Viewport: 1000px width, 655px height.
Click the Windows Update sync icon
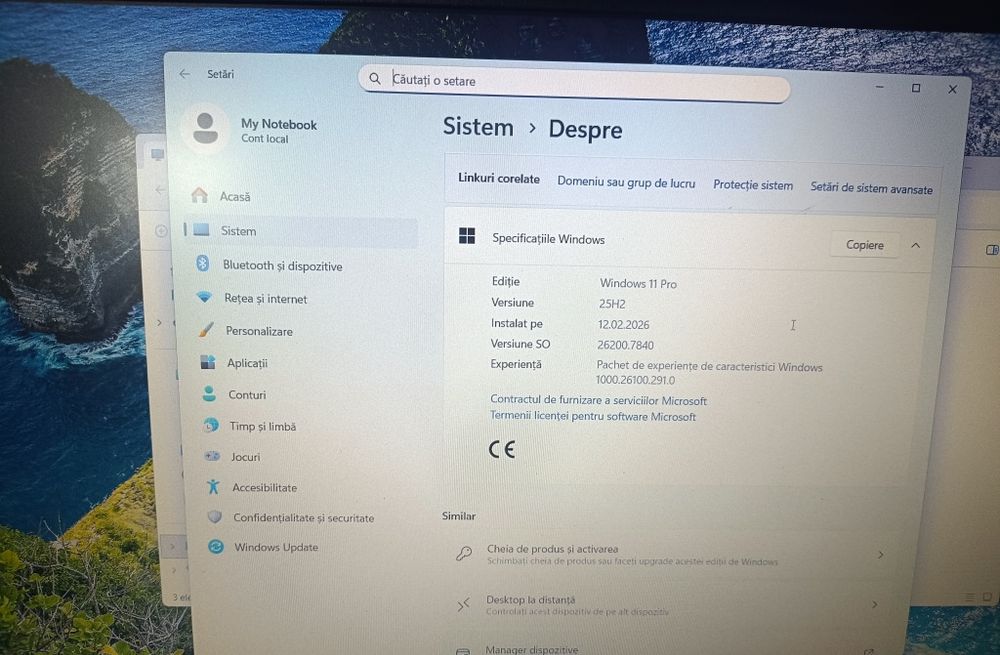coord(216,547)
